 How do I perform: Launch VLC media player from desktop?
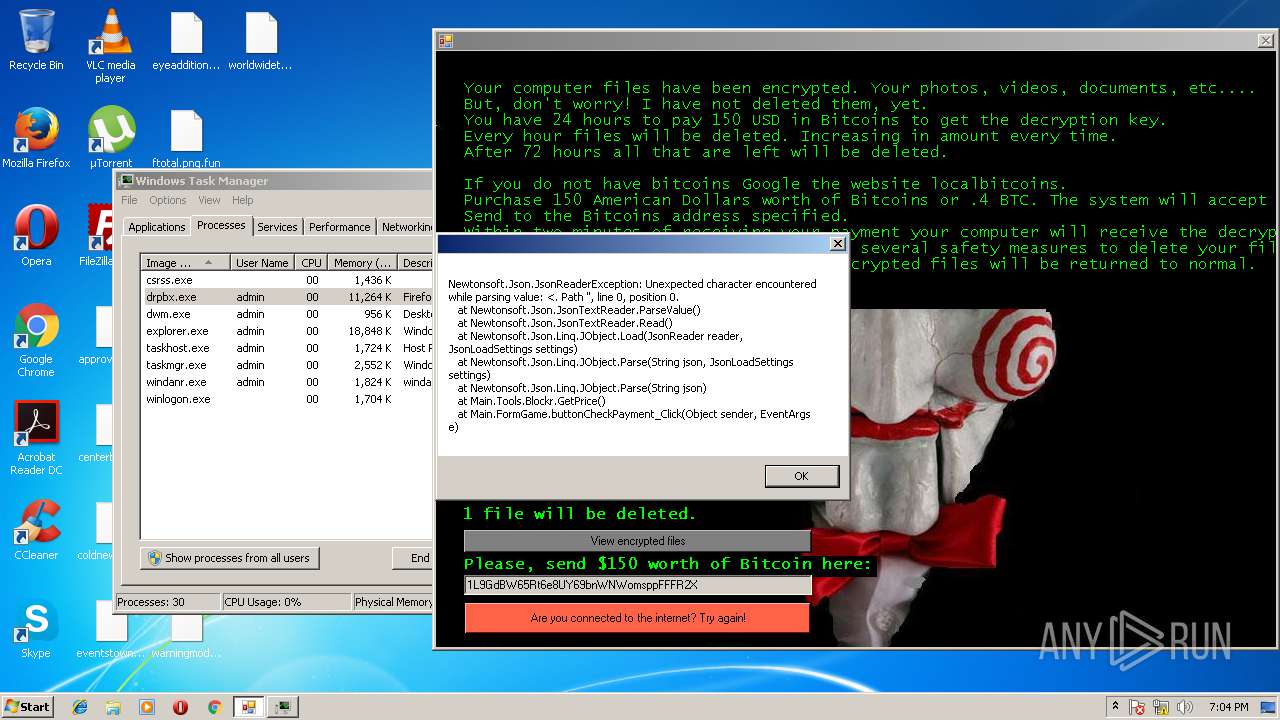click(x=110, y=45)
